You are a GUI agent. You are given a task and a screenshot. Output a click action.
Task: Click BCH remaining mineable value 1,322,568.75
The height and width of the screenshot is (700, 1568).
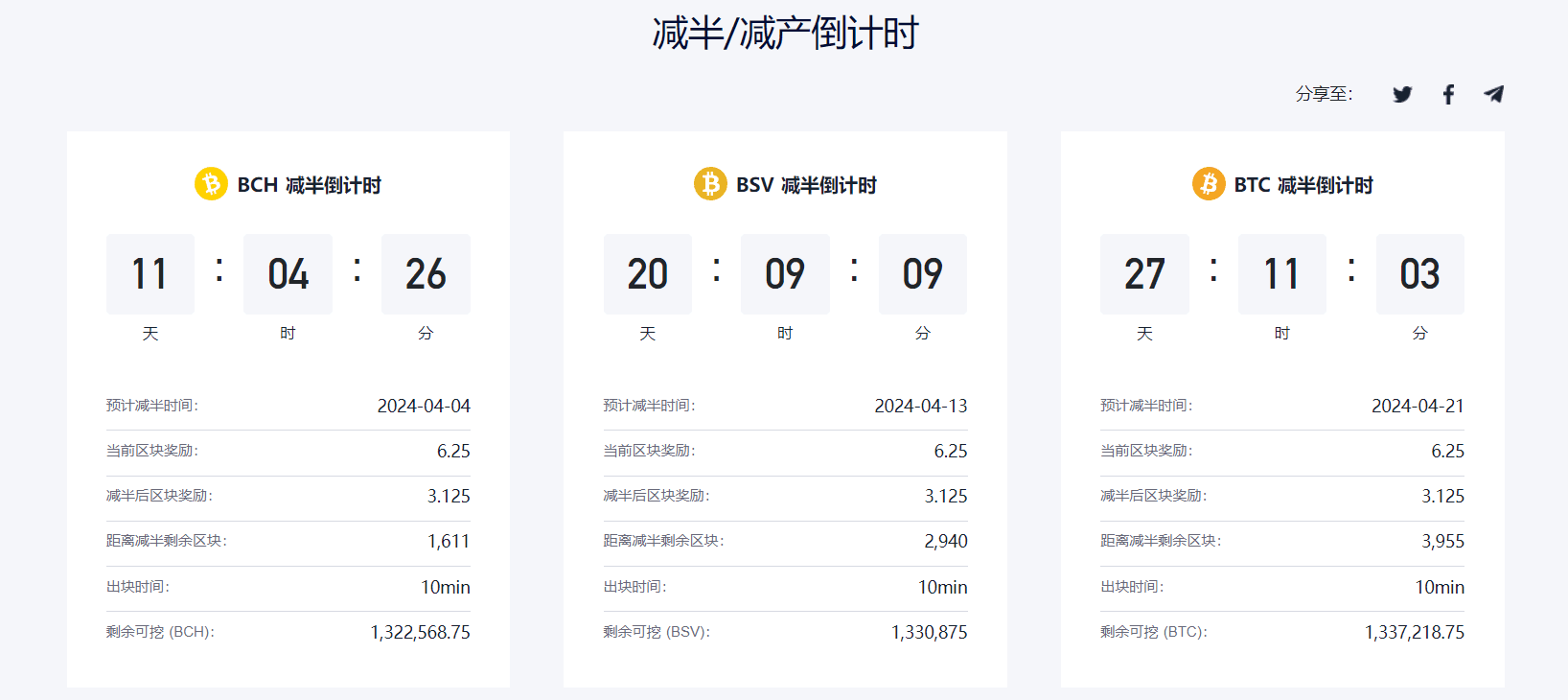coord(420,632)
